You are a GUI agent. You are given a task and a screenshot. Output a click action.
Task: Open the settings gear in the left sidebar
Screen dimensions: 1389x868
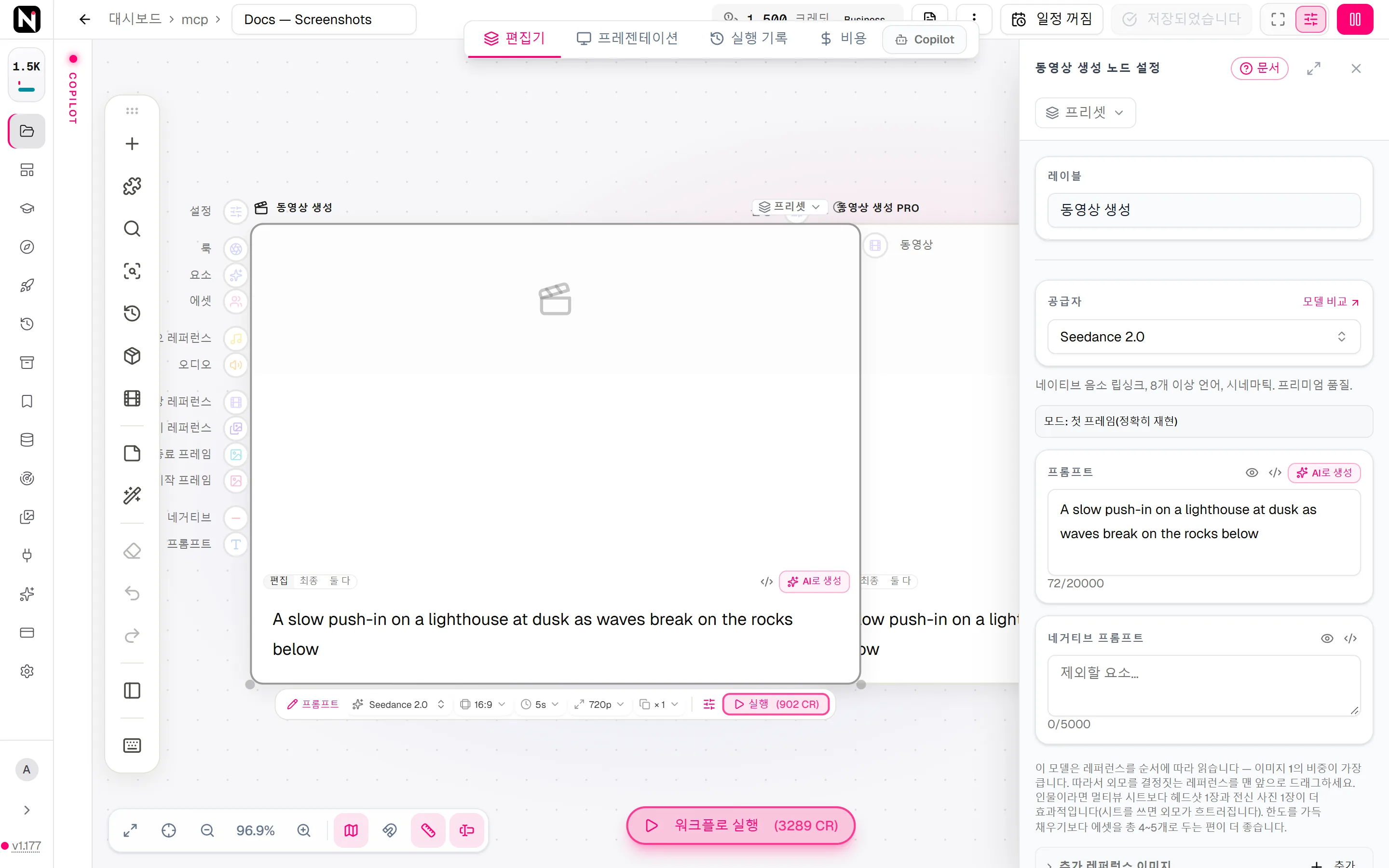click(x=27, y=671)
